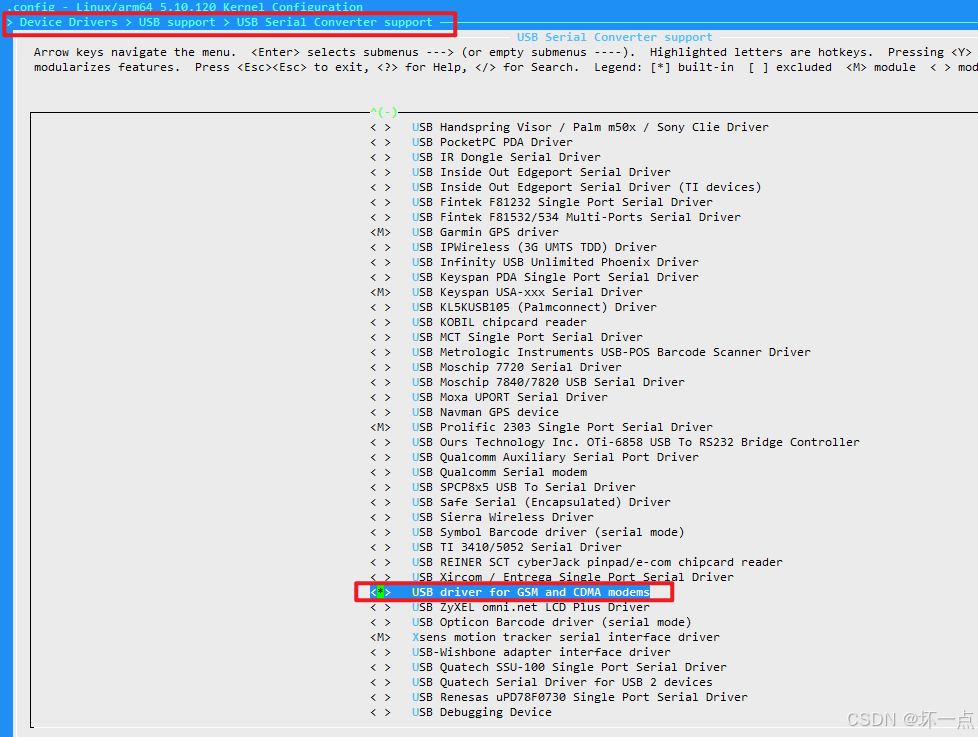This screenshot has width=978, height=737.
Task: Select USB KL5KUSB105 (Palmconnect) Driver
Action: click(x=534, y=307)
